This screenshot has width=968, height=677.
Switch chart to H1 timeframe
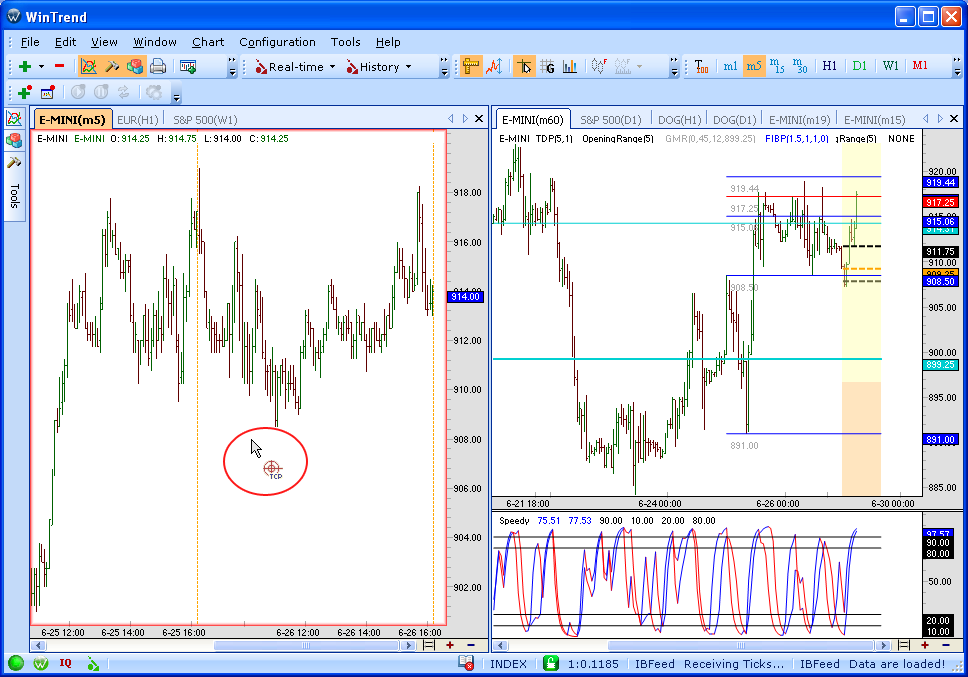[830, 66]
